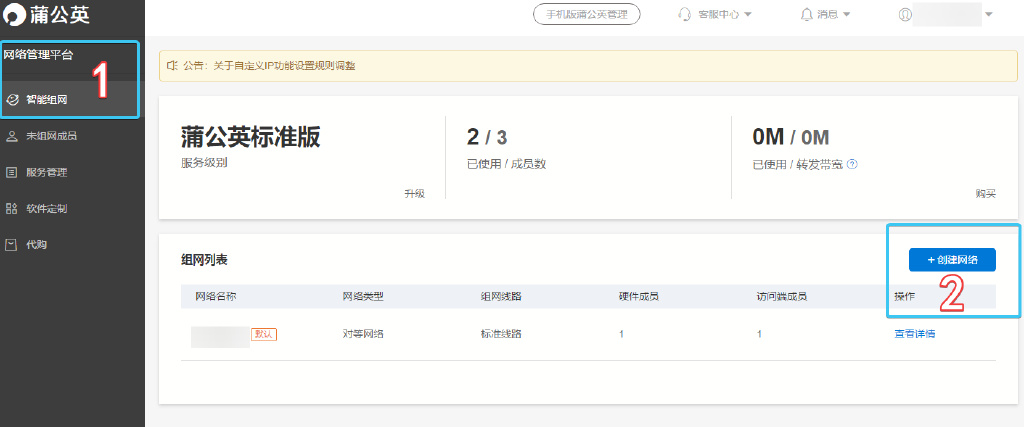Click the 组网列表 heading
The width and height of the screenshot is (1024, 427).
point(204,260)
